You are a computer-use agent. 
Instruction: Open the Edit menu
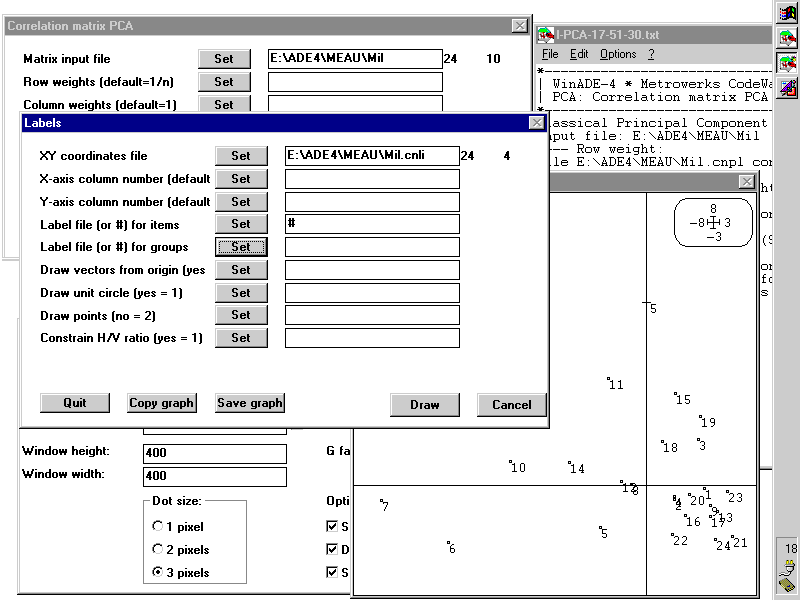click(580, 54)
